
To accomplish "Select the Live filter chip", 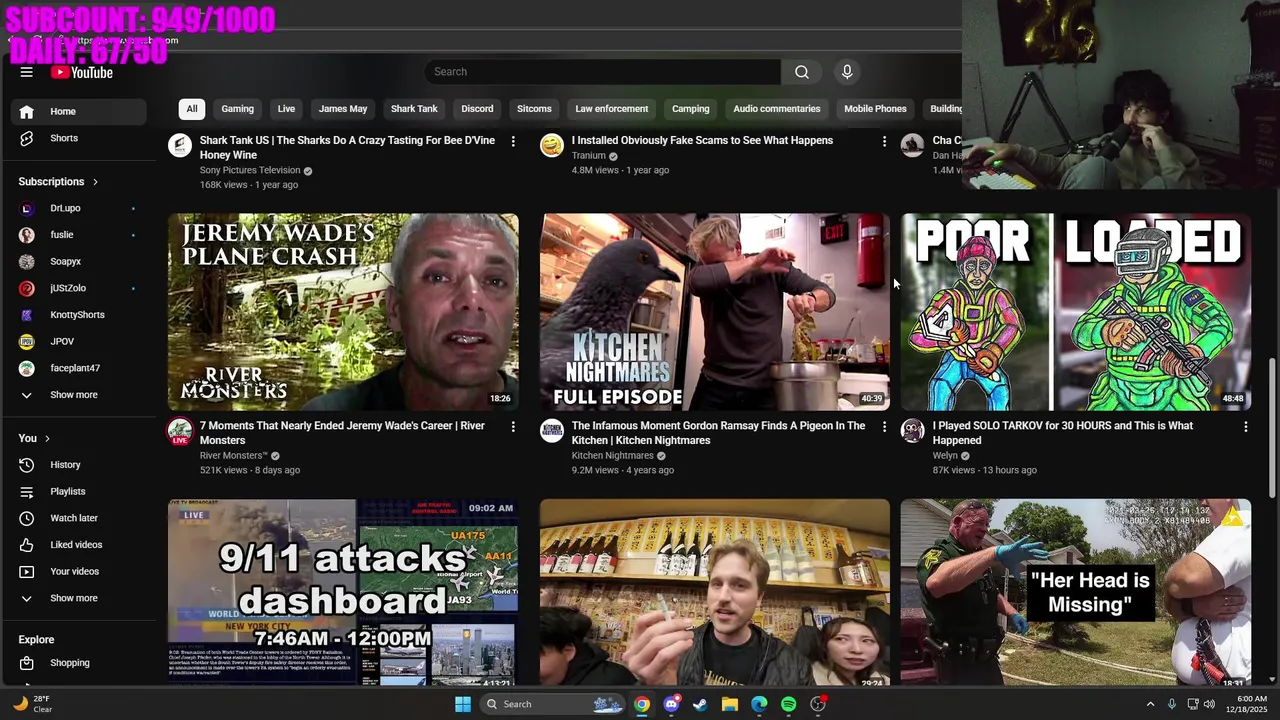I will pyautogui.click(x=286, y=109).
